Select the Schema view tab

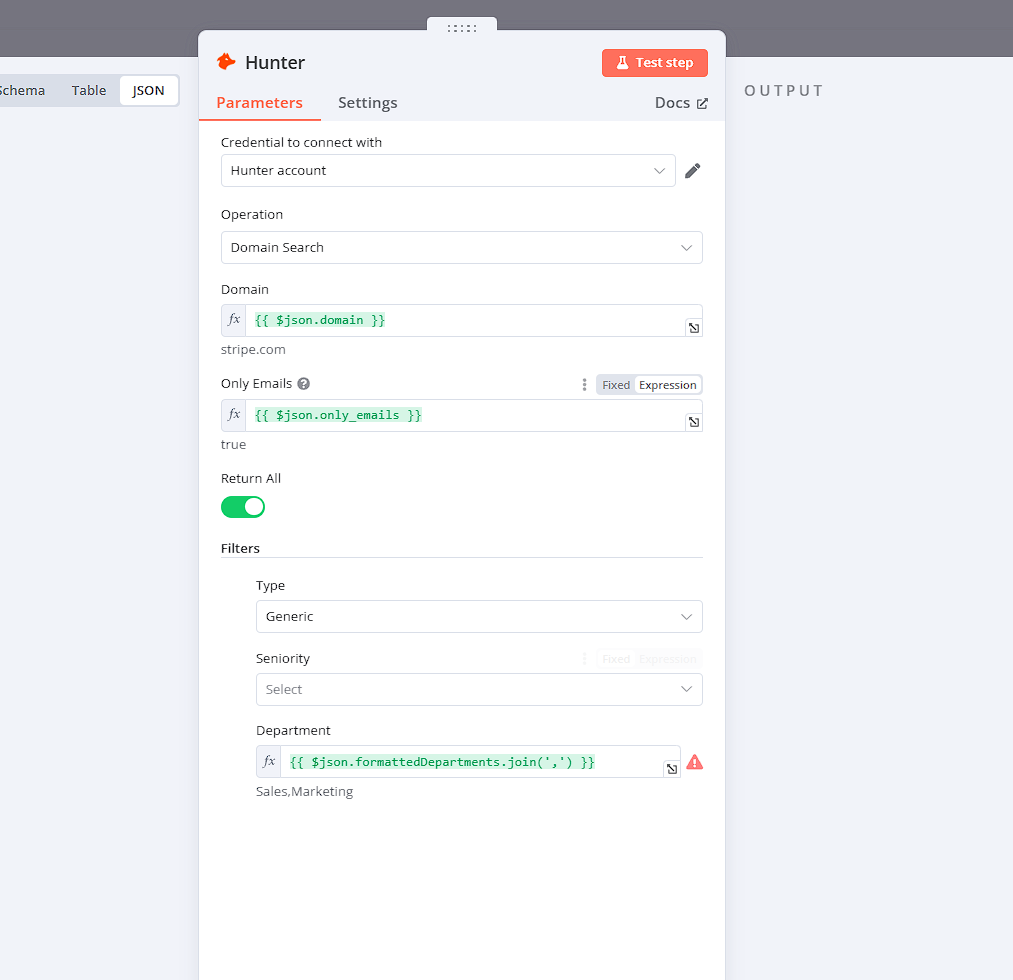tap(22, 90)
